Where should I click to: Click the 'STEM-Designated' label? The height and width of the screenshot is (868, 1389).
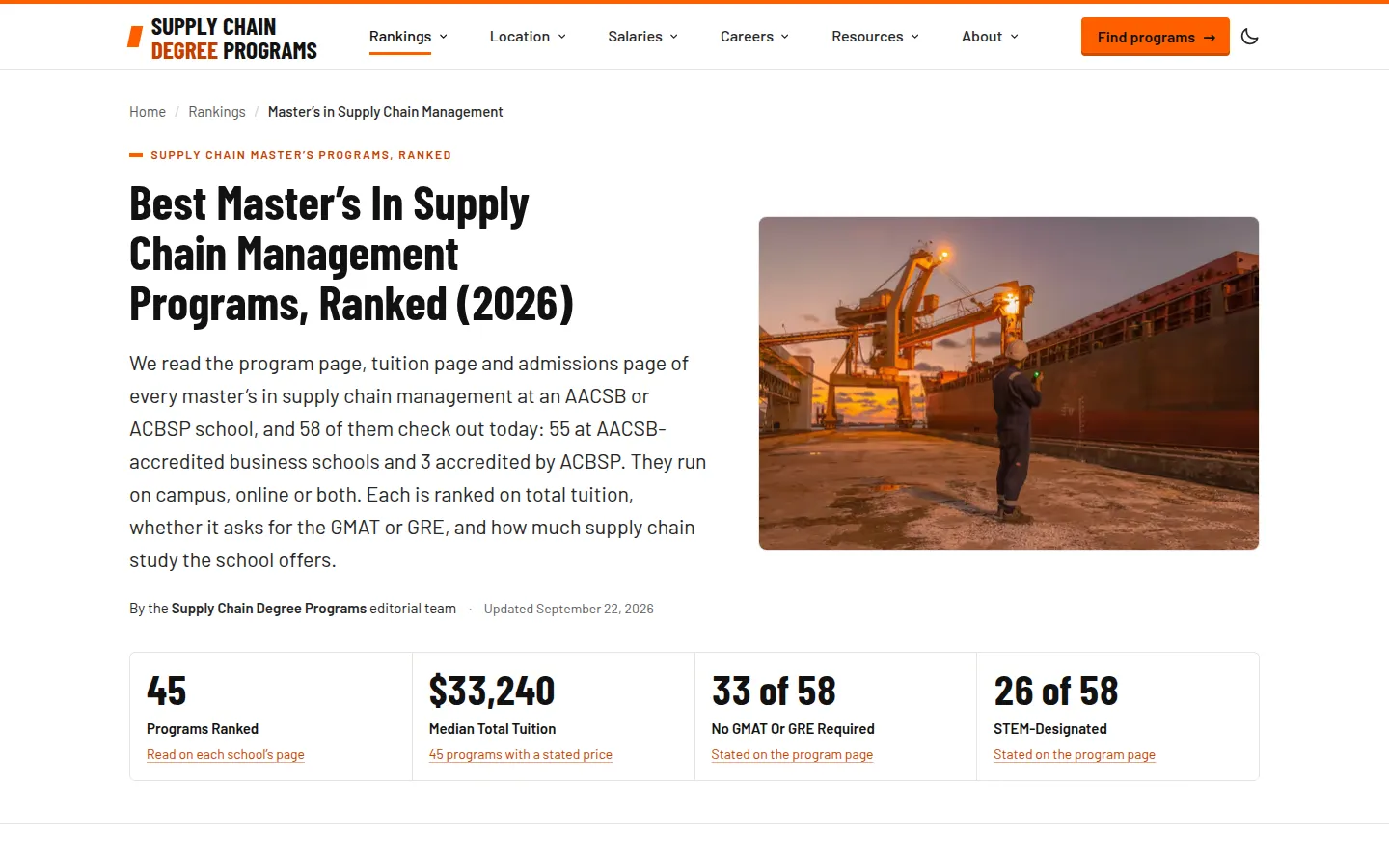pyautogui.click(x=1050, y=729)
